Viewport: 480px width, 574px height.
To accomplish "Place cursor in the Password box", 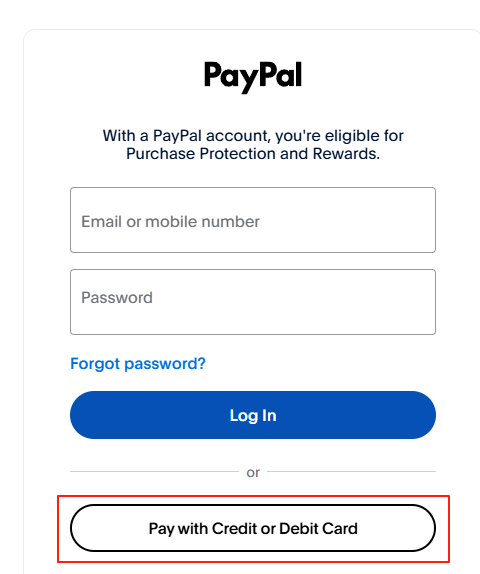I will tap(253, 302).
